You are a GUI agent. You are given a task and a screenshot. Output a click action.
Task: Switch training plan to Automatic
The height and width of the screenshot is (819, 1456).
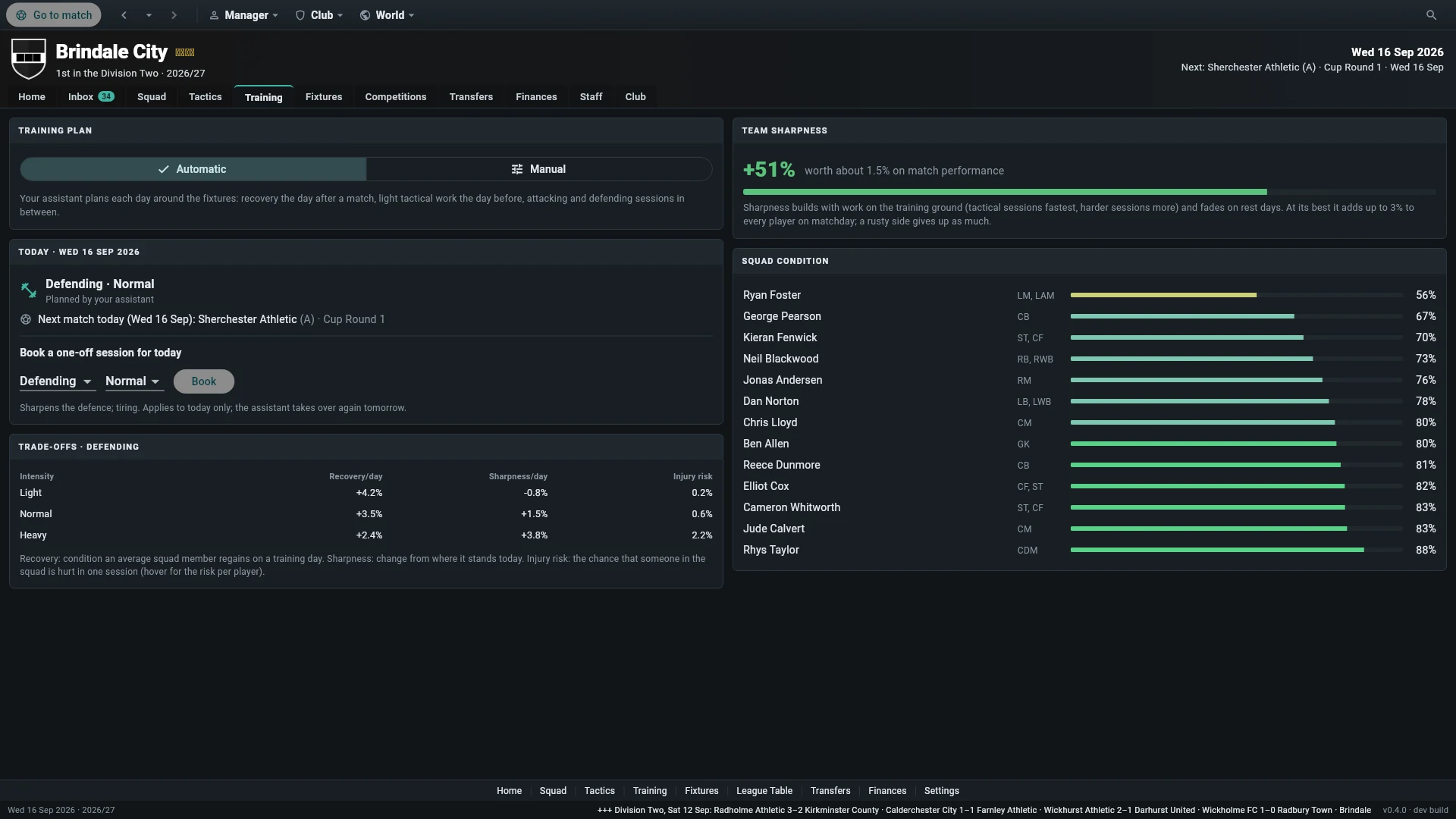pos(193,169)
